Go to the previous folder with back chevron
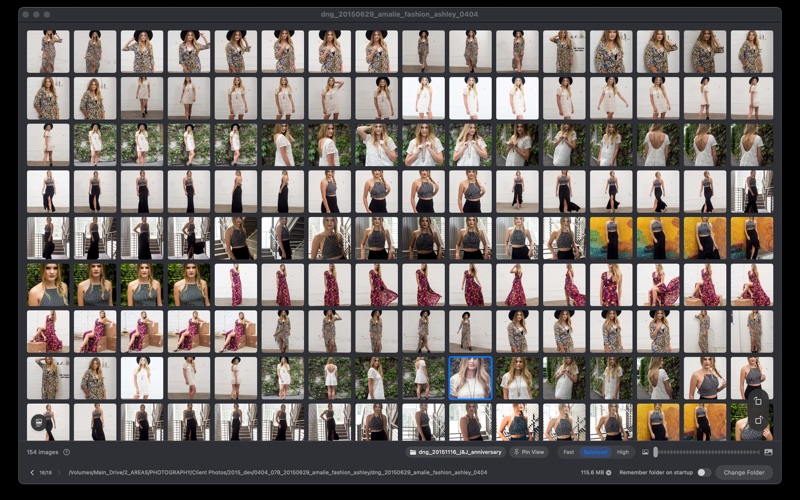Viewport: 800px width, 500px height. point(32,472)
